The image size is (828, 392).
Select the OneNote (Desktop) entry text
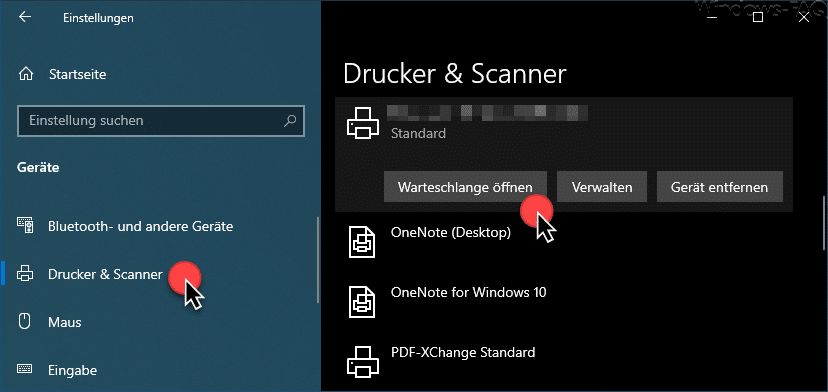pos(450,232)
